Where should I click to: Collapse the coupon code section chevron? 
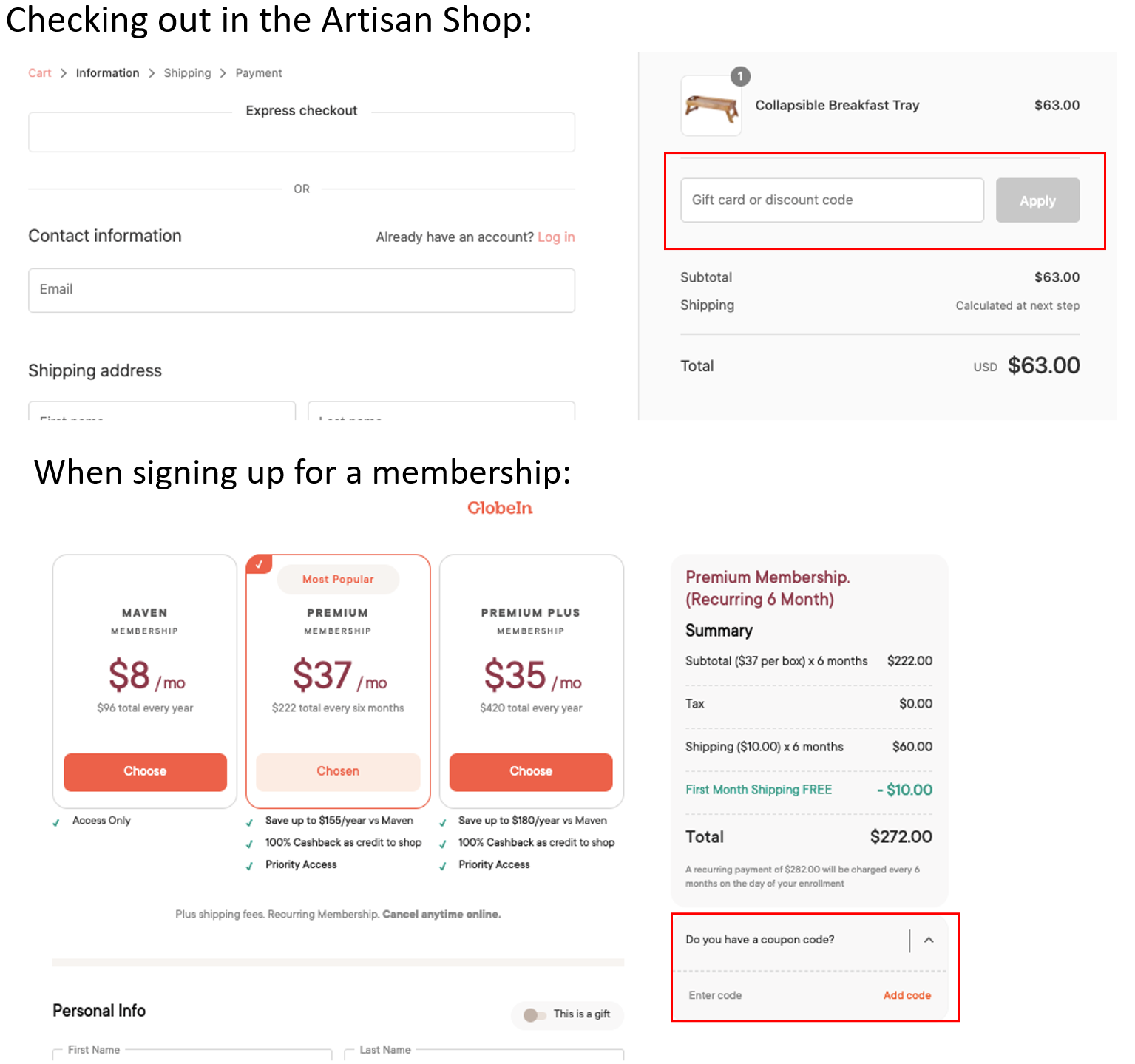point(929,940)
